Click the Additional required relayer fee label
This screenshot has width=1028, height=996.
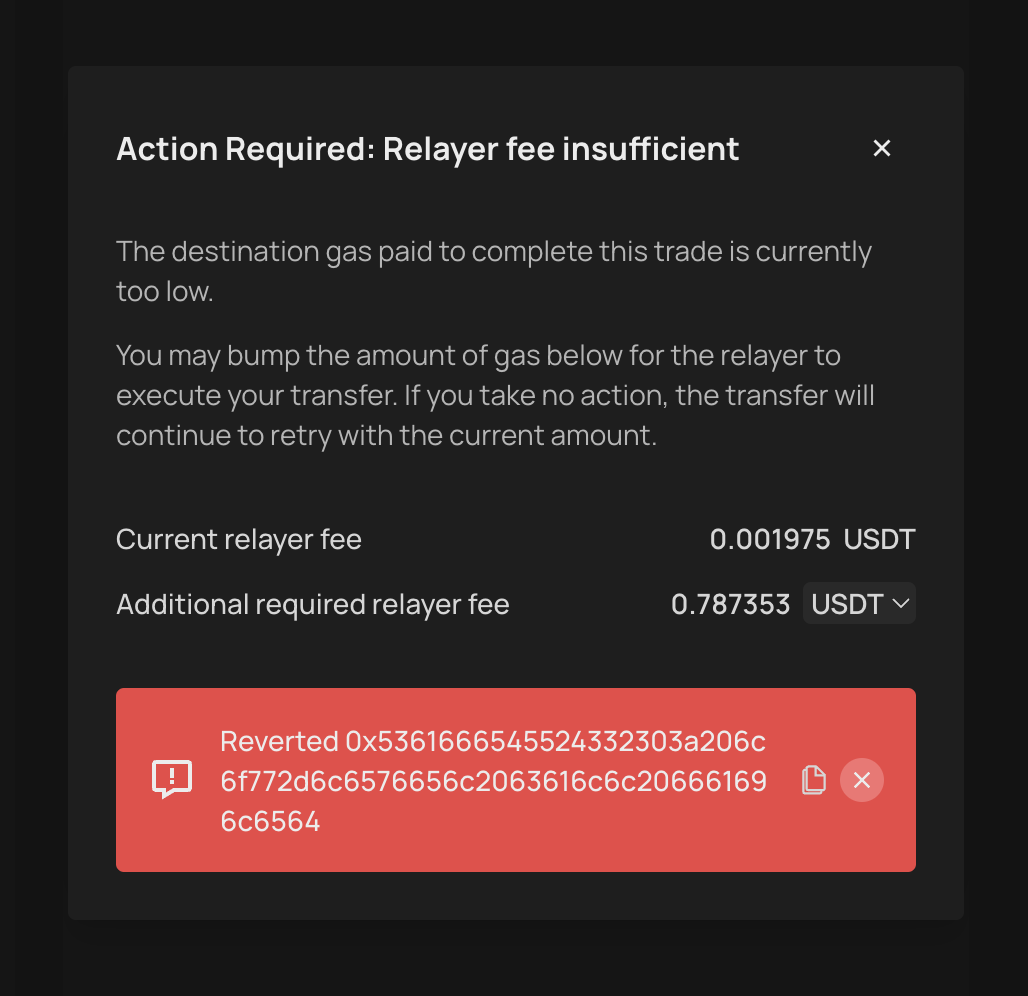click(x=313, y=604)
